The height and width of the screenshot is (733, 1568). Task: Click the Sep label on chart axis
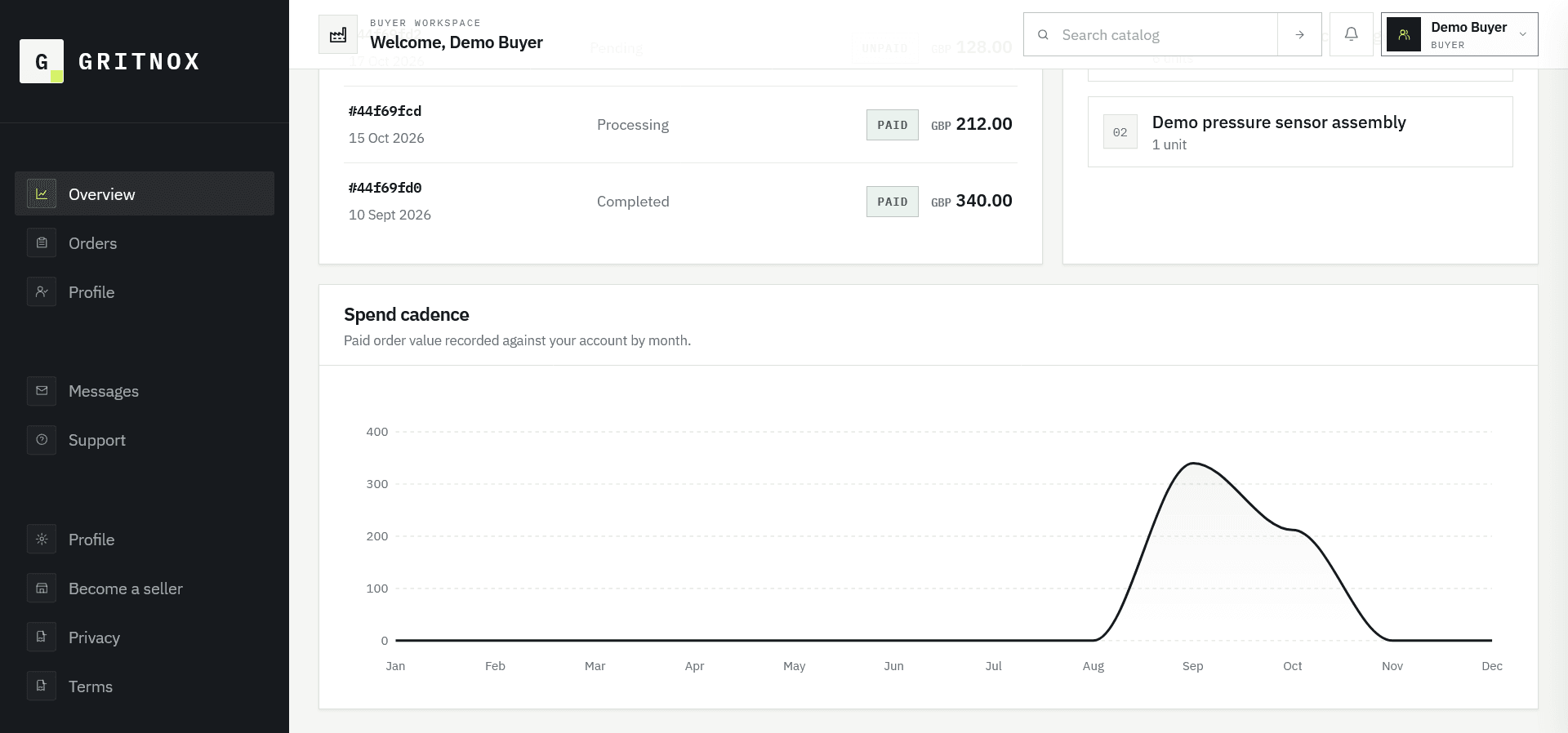pyautogui.click(x=1192, y=666)
